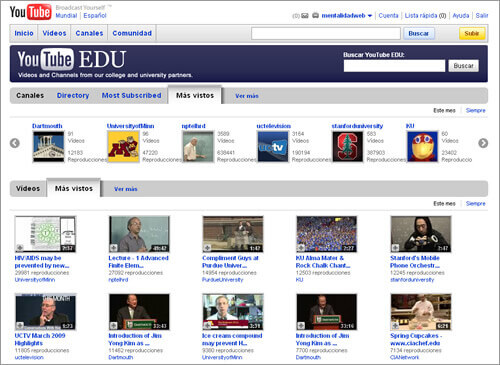Play HIV/AIDS may be prevented video thumbnail
This screenshot has height=365, width=500.
45,234
